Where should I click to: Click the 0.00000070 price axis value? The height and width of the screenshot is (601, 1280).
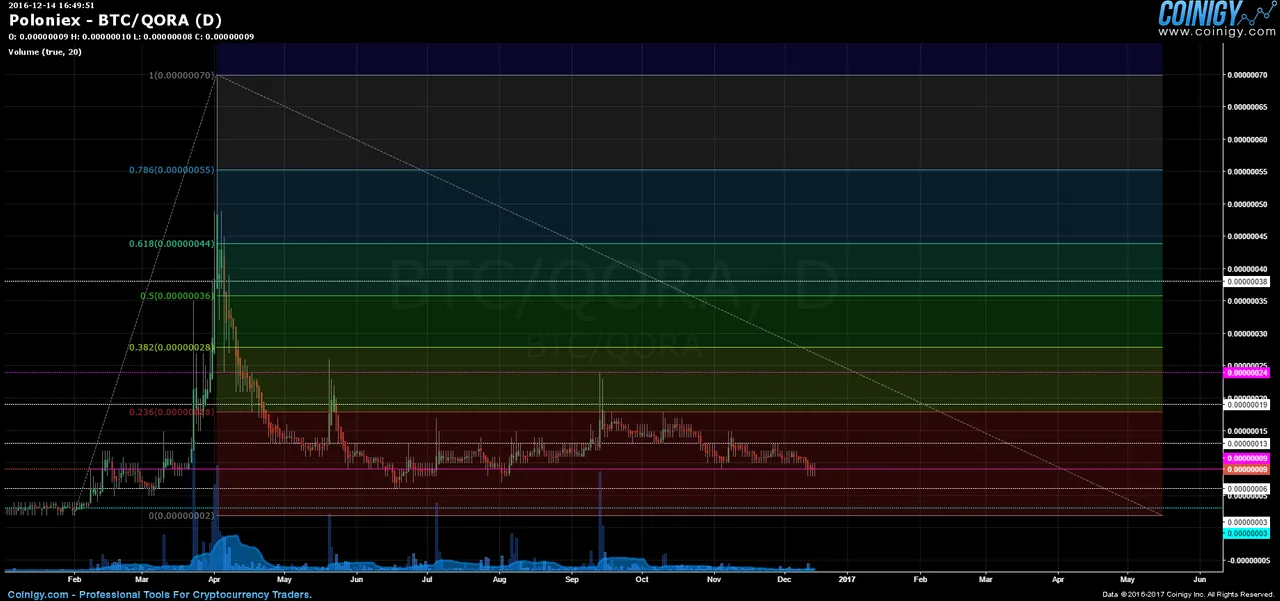coord(1249,75)
